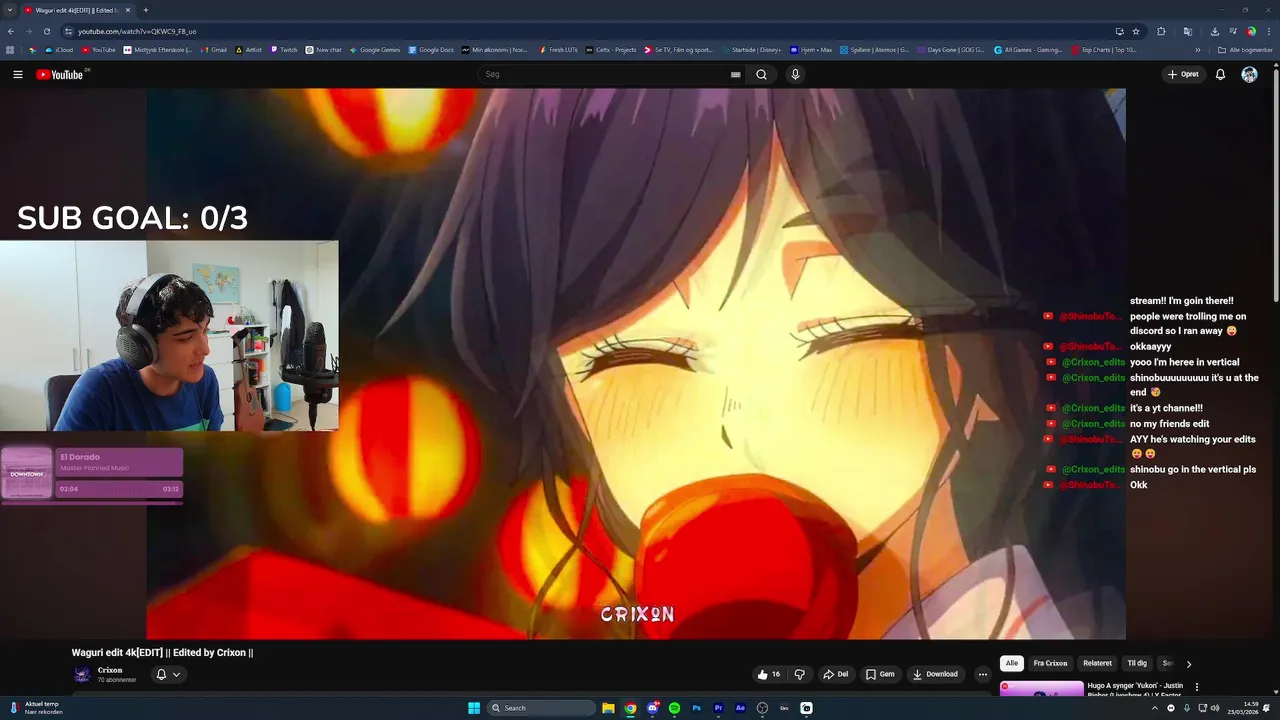This screenshot has height=720, width=1280.
Task: Click the Gem save button
Action: [x=880, y=674]
